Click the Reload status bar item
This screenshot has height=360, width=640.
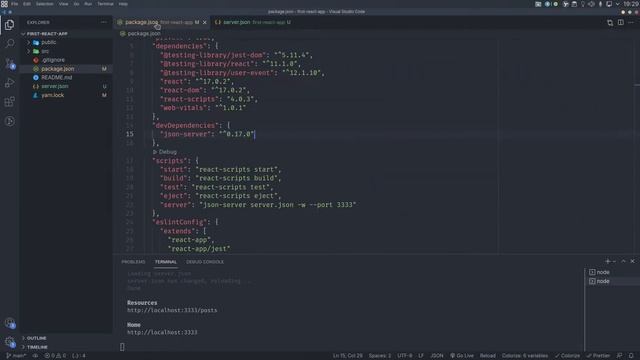[x=487, y=356]
